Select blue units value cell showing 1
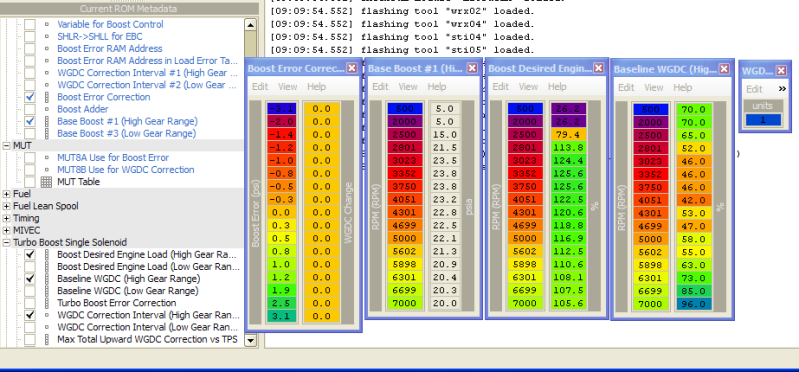Screen dimensions: 799x372 tap(763, 120)
